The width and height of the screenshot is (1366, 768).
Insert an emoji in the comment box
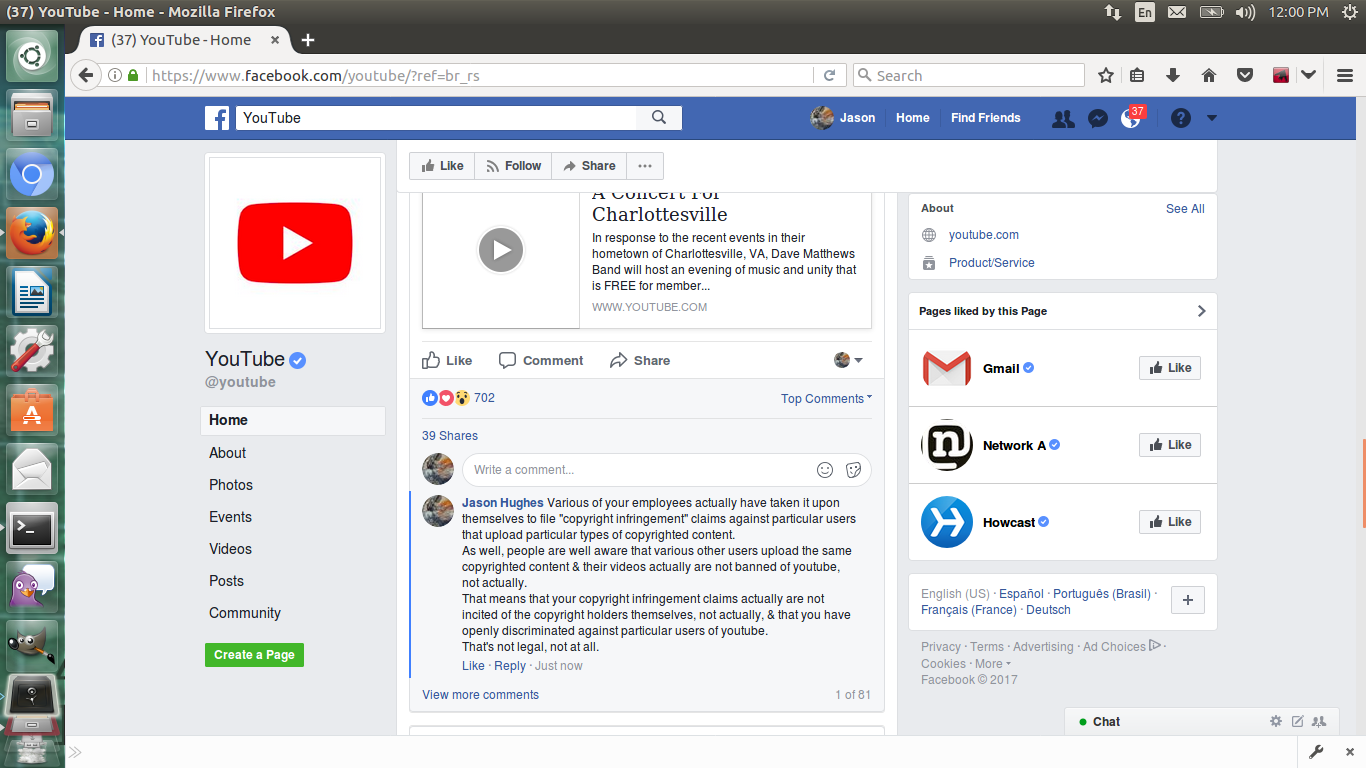(825, 470)
